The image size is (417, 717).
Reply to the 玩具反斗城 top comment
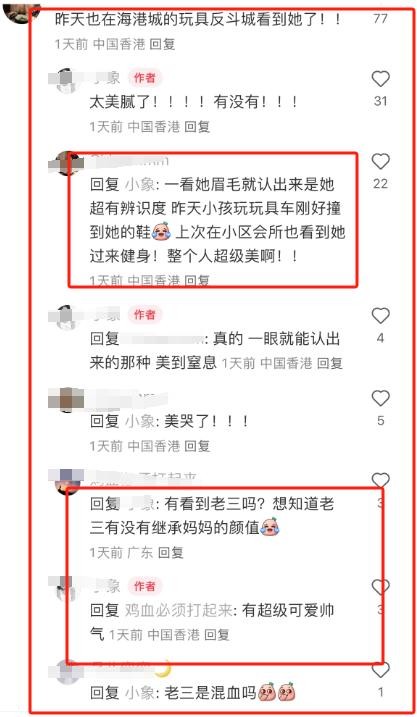tap(162, 44)
